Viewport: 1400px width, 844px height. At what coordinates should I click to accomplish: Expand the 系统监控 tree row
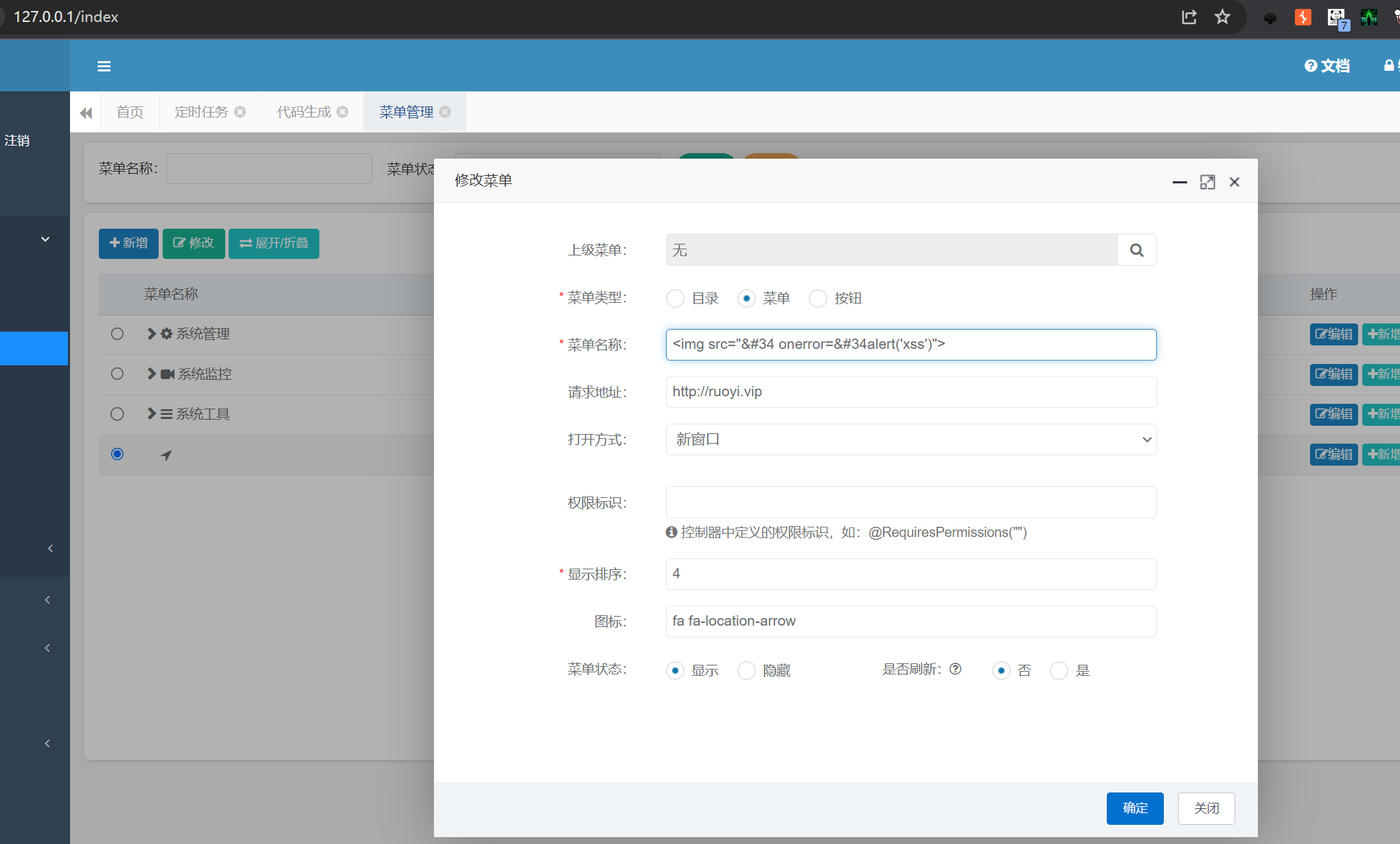[x=152, y=374]
